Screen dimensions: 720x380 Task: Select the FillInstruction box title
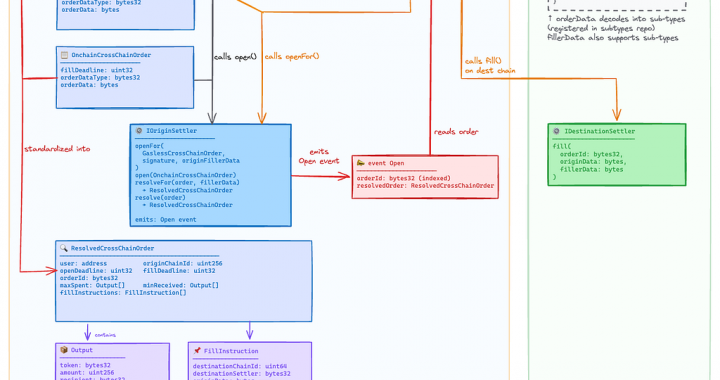point(231,351)
